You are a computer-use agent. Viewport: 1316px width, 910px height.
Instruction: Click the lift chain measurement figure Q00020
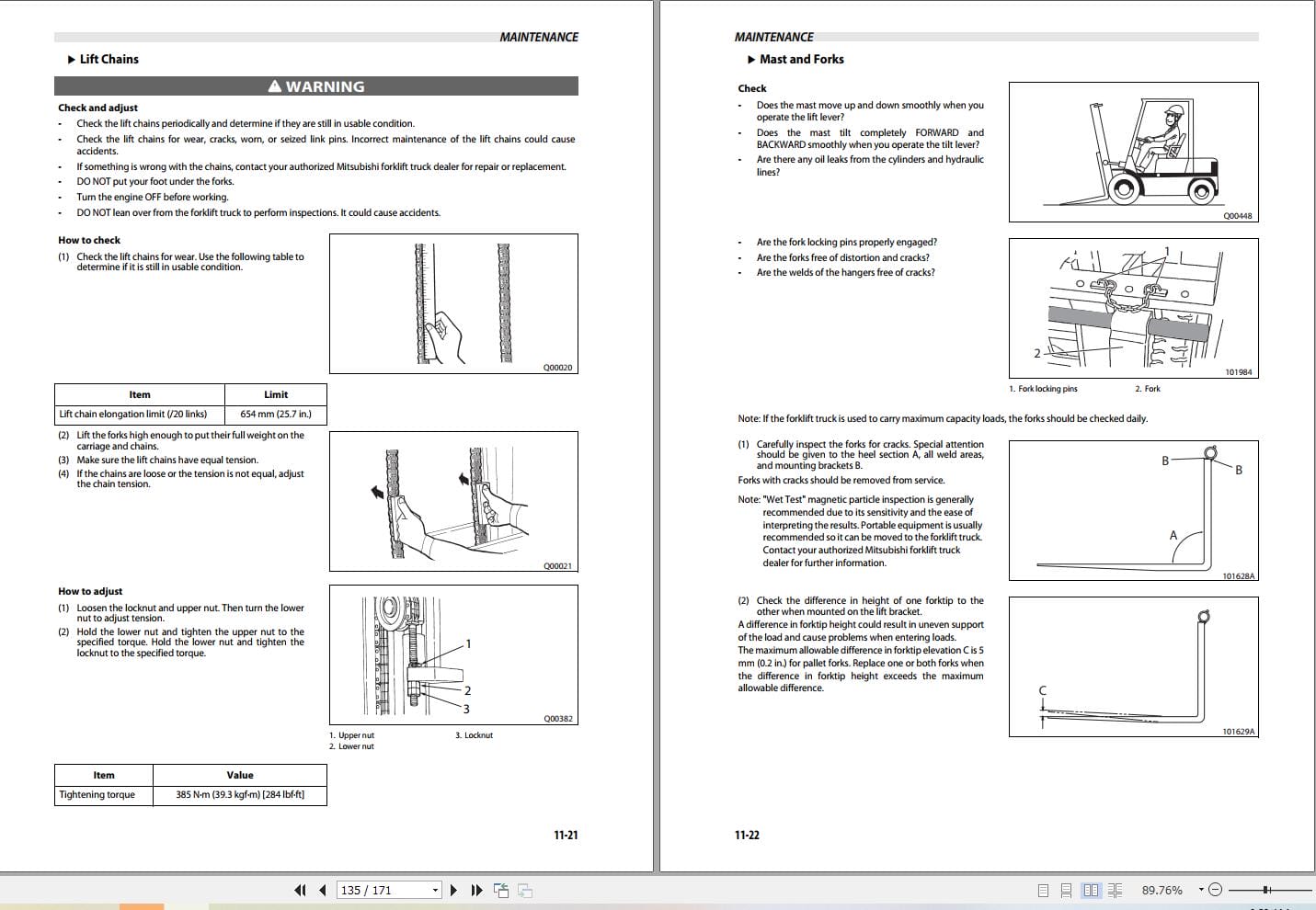coord(453,303)
